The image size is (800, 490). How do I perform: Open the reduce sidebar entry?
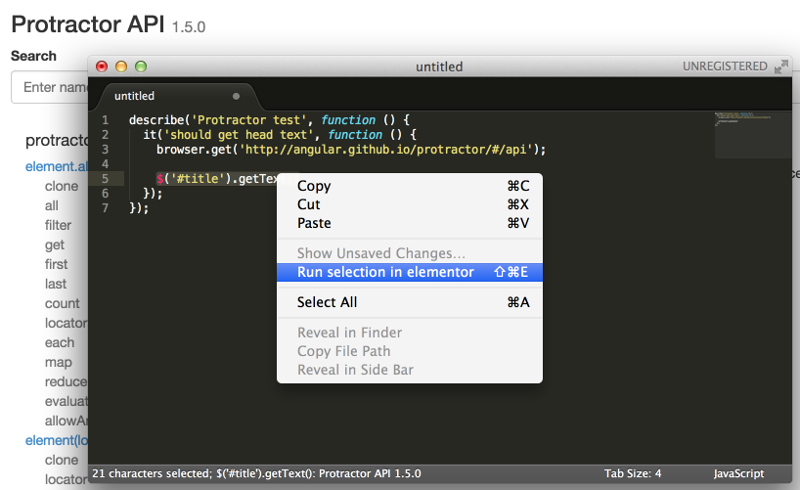(x=66, y=382)
